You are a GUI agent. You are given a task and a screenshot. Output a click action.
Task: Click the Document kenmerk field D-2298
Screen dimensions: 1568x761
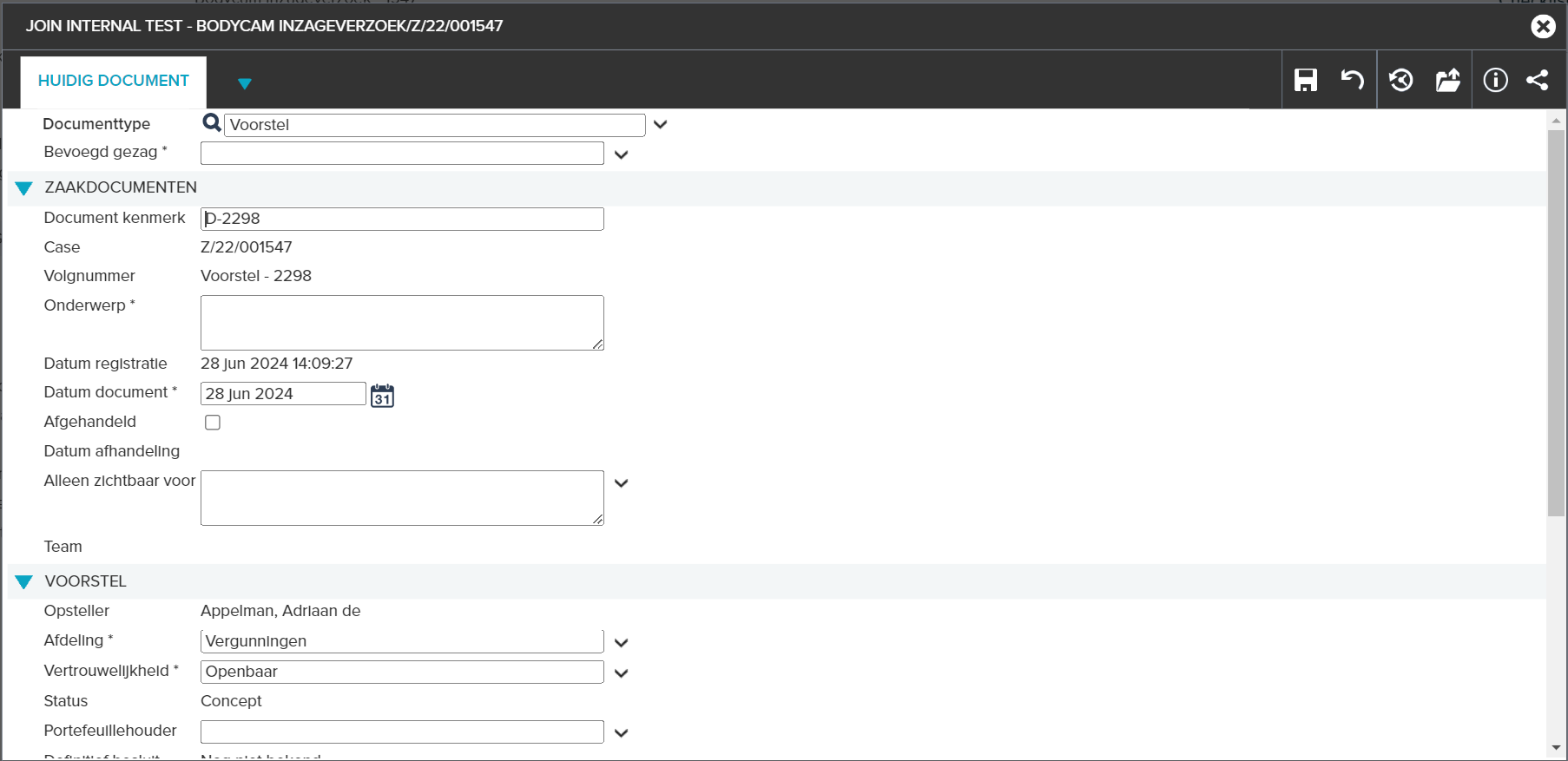tap(402, 219)
